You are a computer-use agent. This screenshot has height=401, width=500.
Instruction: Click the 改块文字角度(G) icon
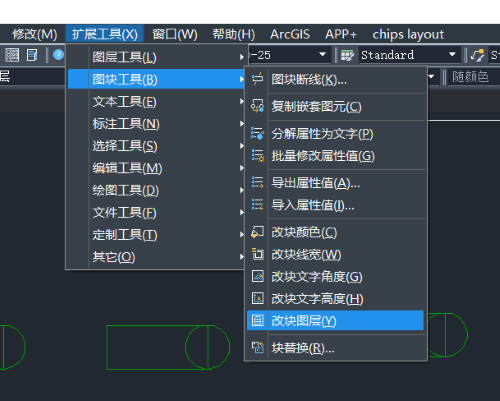pyautogui.click(x=257, y=276)
